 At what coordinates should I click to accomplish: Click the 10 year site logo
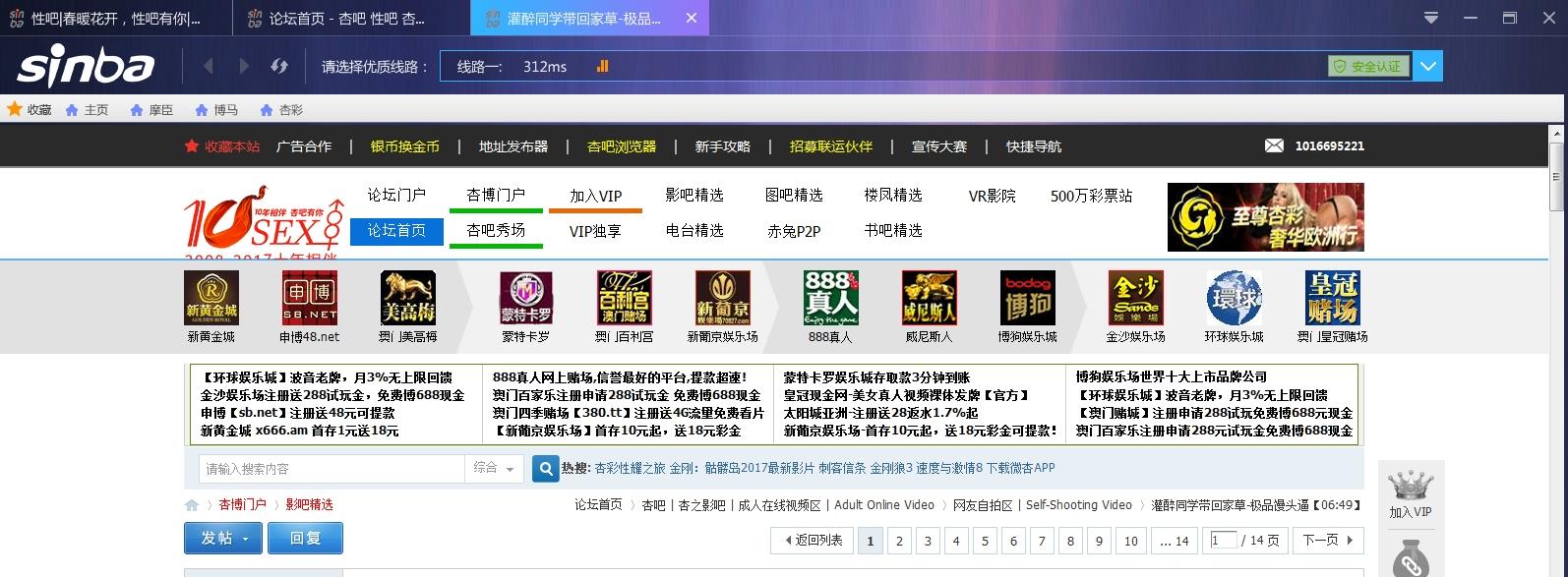(264, 221)
